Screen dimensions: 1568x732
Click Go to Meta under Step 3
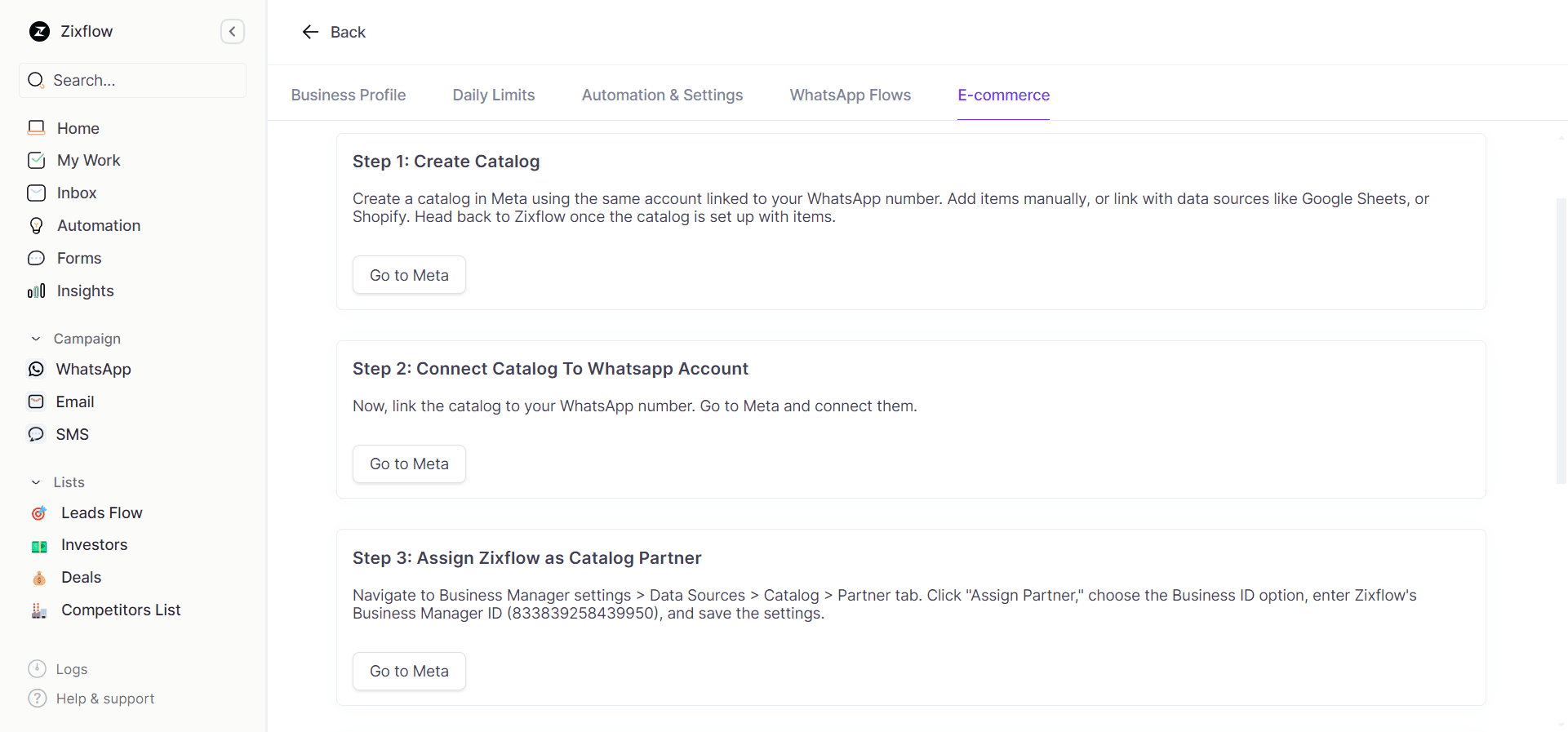(409, 671)
